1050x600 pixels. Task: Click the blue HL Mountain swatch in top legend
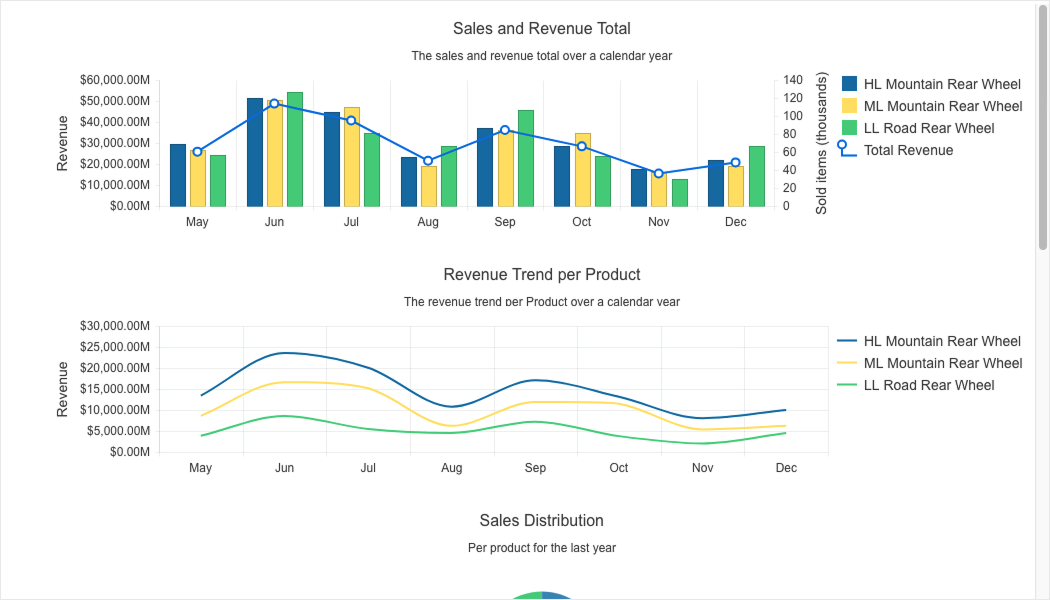[849, 84]
